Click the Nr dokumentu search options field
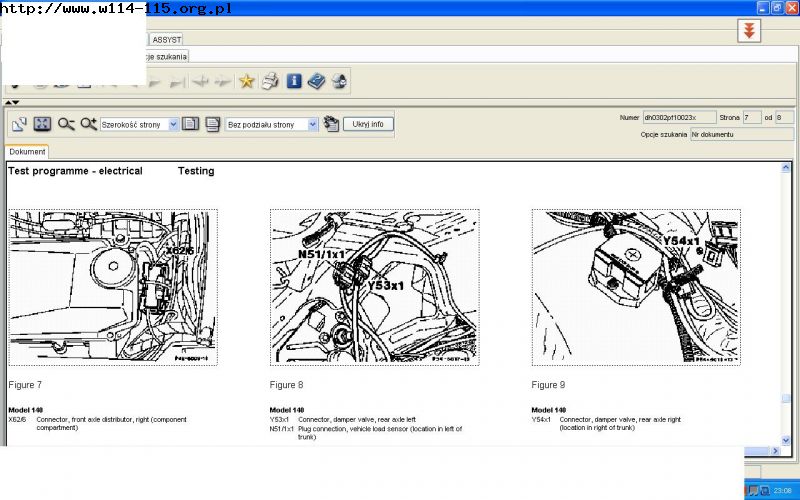800x500 pixels. pyautogui.click(x=742, y=134)
